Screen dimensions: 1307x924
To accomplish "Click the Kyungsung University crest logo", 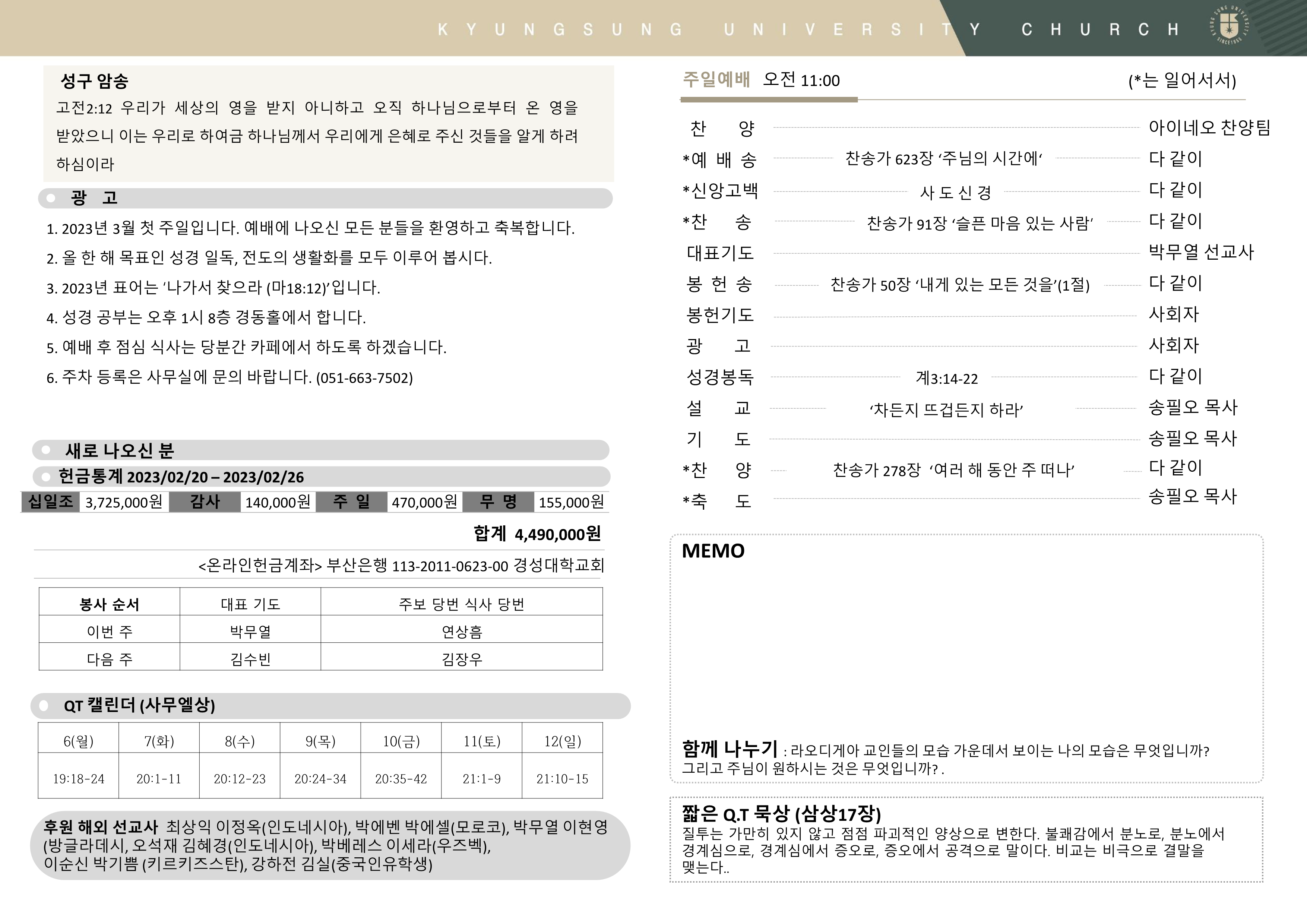I will tap(1230, 25).
